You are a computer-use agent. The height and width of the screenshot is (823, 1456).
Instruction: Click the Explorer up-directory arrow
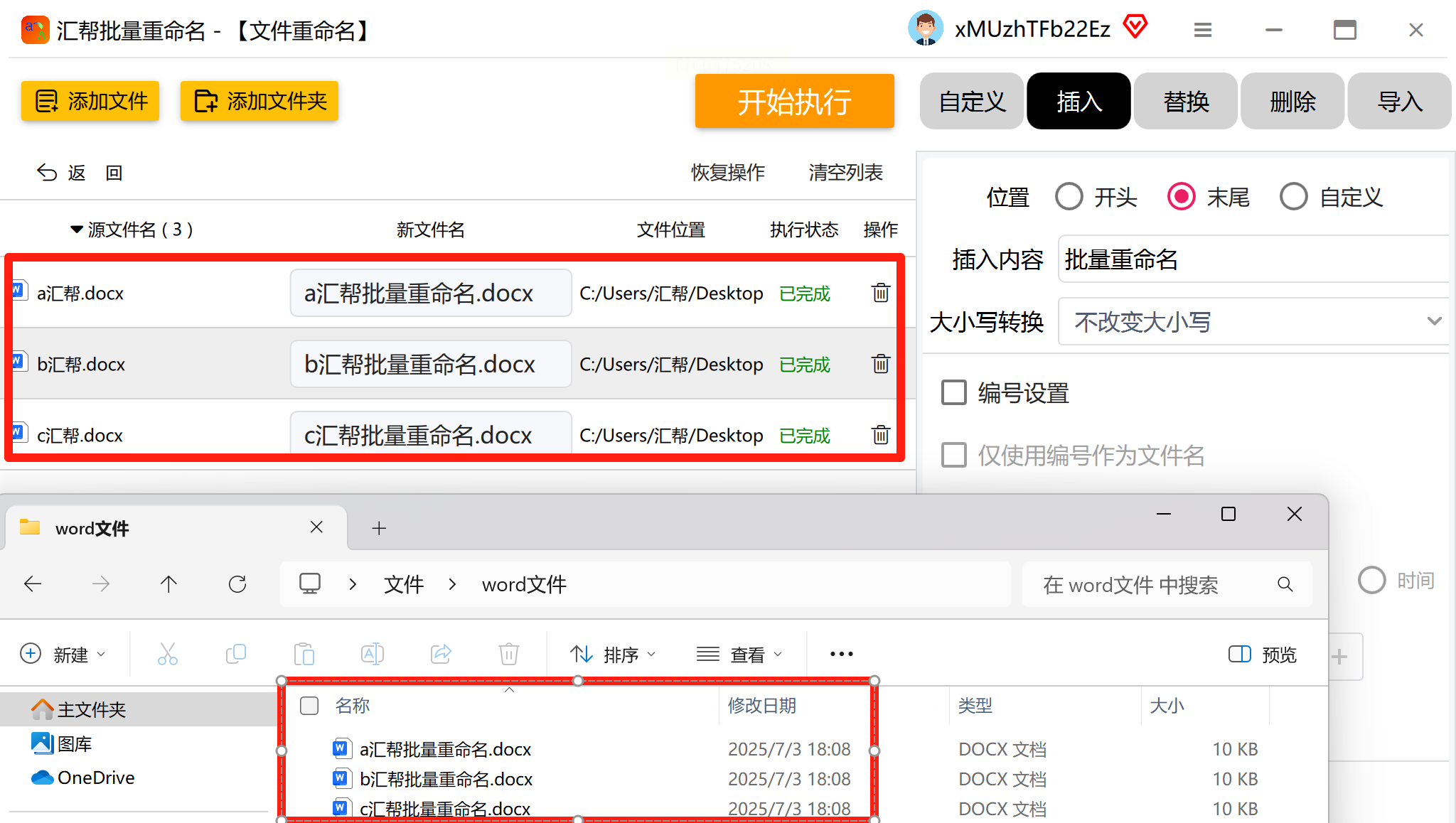click(168, 584)
